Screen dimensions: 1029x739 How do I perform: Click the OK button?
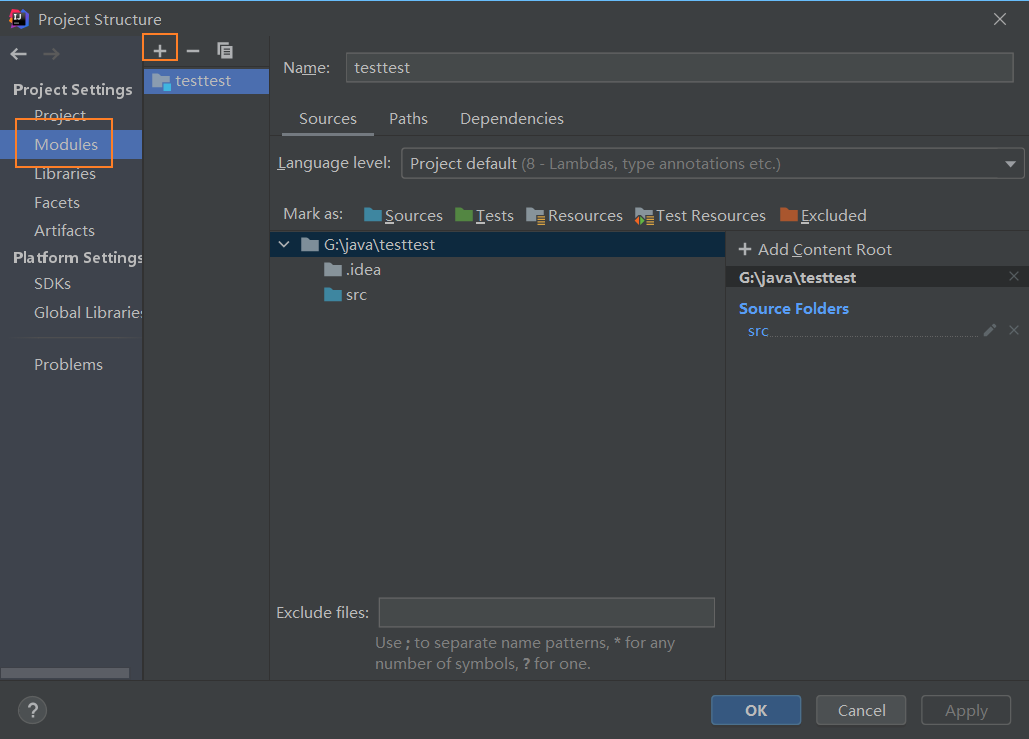tap(756, 710)
